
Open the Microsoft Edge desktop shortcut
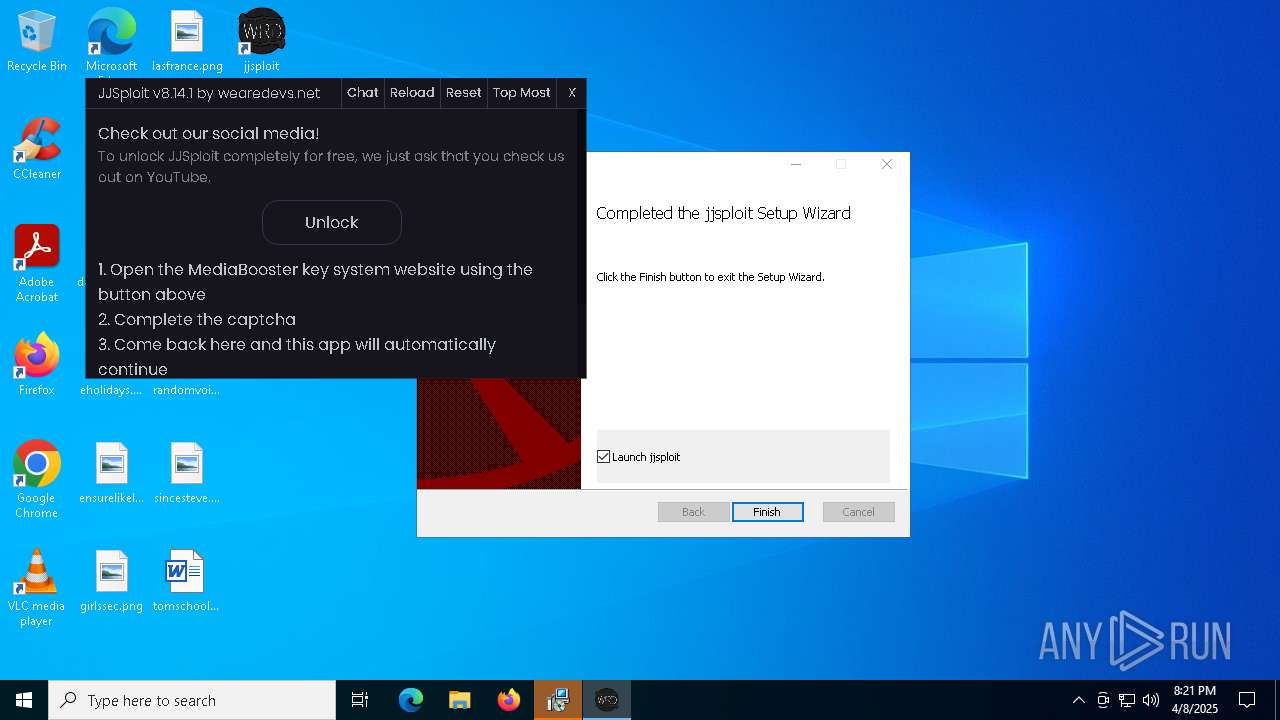[111, 41]
